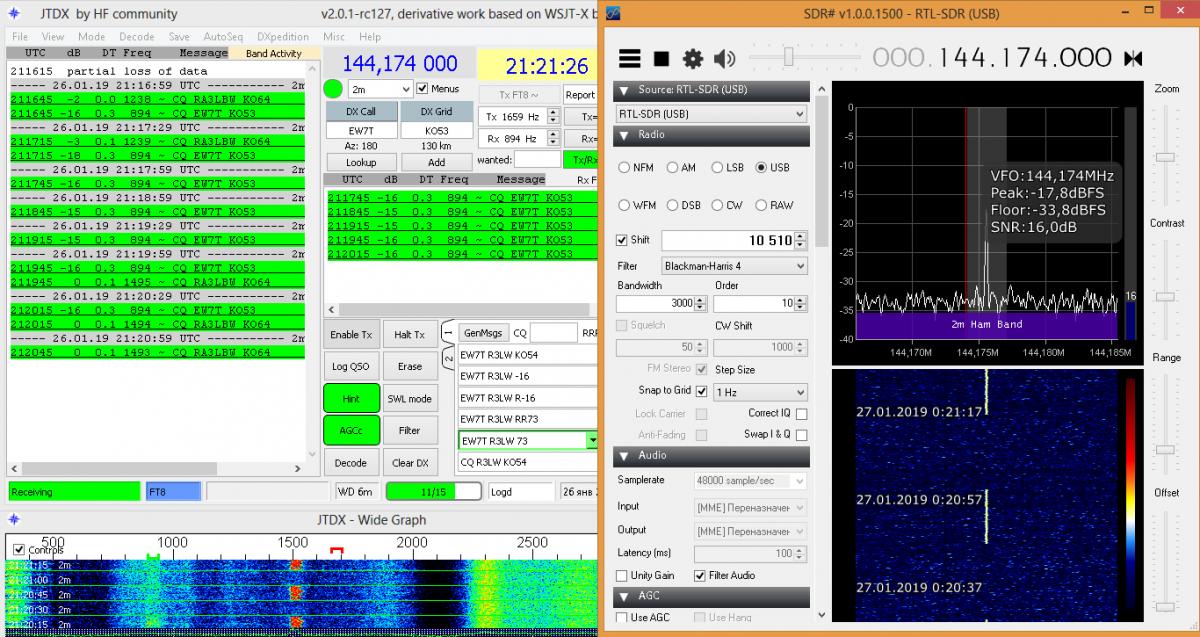Open SDR# settings gear icon
Screen dimensions: 1200x637
692,58
